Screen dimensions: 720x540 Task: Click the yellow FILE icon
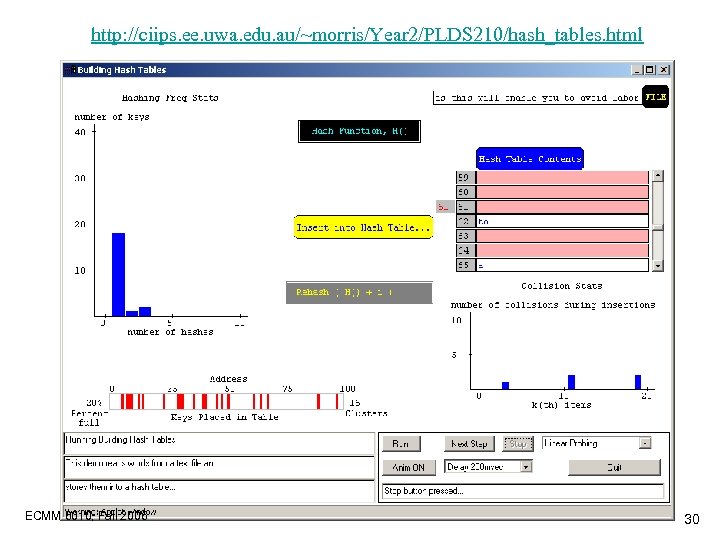pyautogui.click(x=655, y=97)
